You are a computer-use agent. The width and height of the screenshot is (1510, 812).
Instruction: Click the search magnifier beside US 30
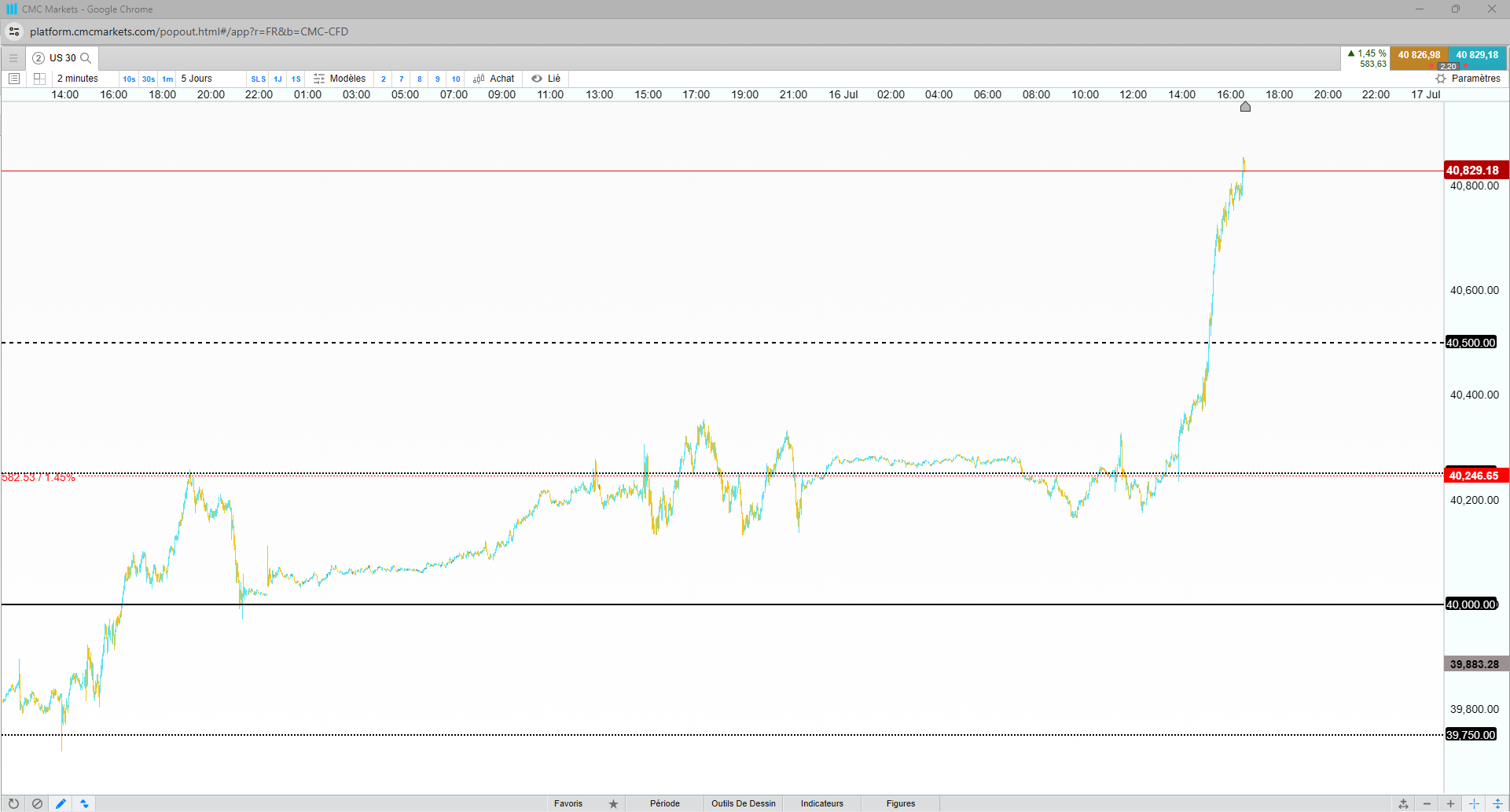pyautogui.click(x=86, y=58)
